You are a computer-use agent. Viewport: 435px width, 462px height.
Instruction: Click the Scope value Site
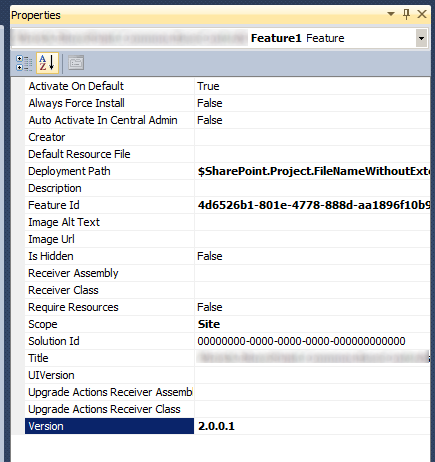209,324
